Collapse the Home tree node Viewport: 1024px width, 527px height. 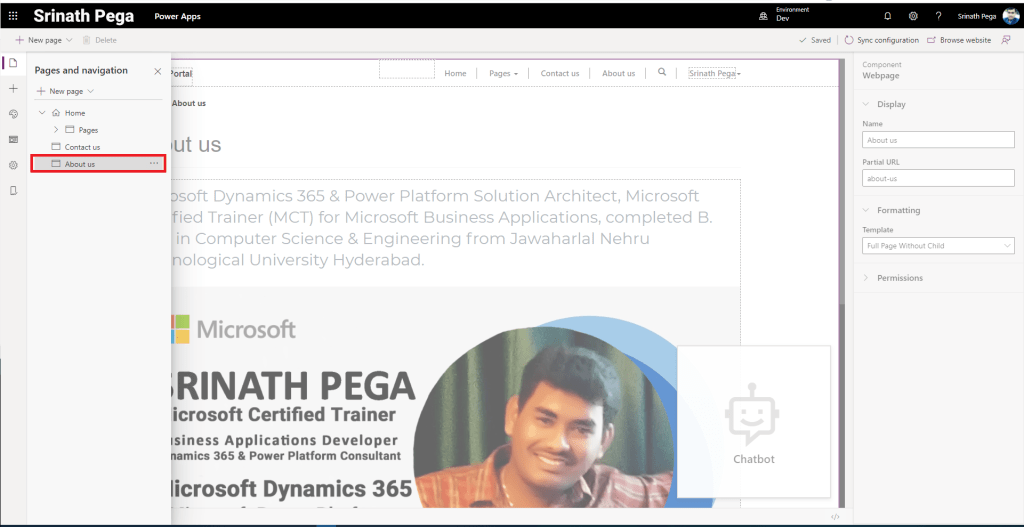(x=42, y=113)
